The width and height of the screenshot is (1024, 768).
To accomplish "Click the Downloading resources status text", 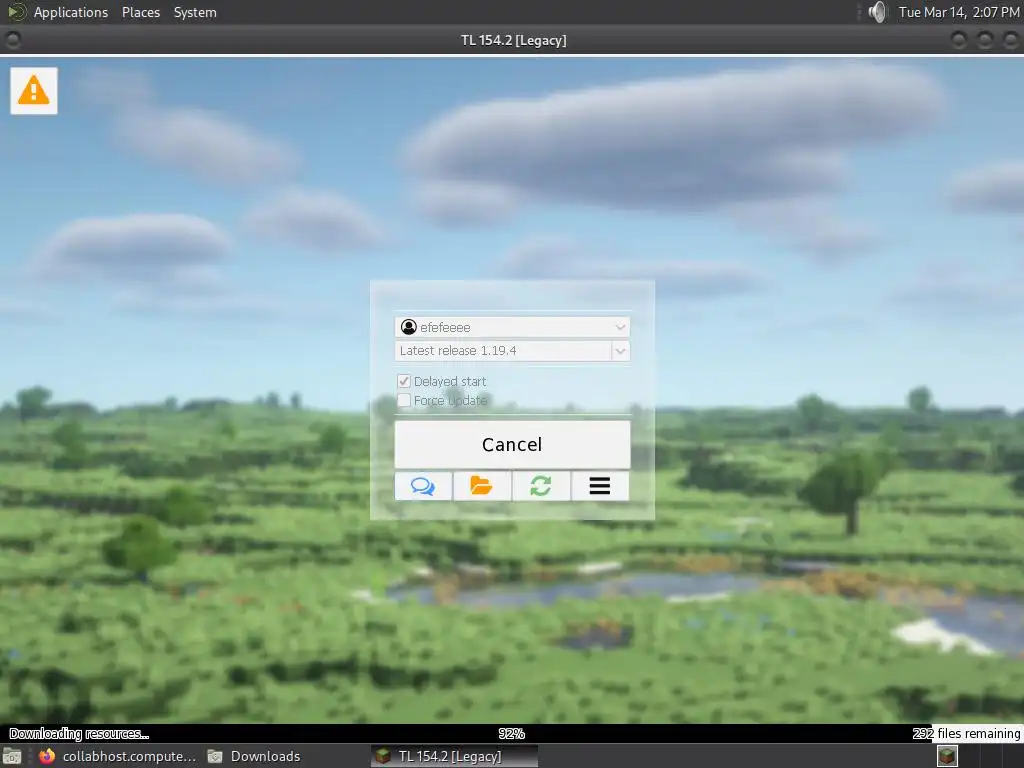I will [x=79, y=733].
